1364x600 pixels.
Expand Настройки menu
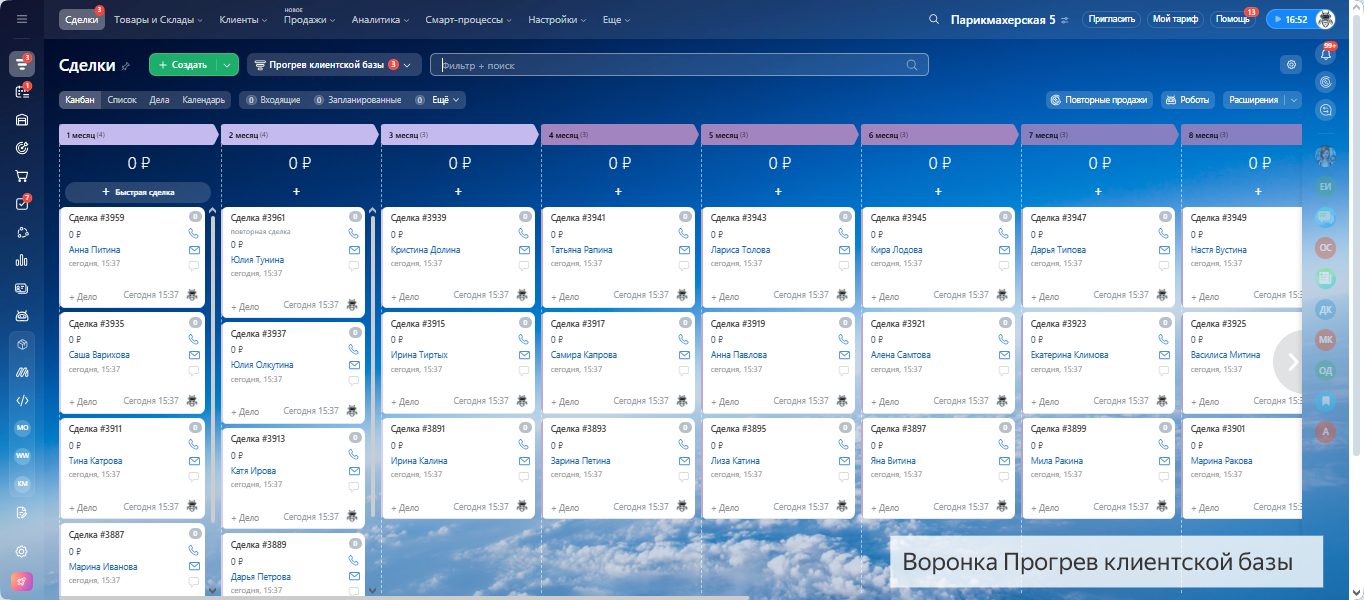[x=557, y=20]
